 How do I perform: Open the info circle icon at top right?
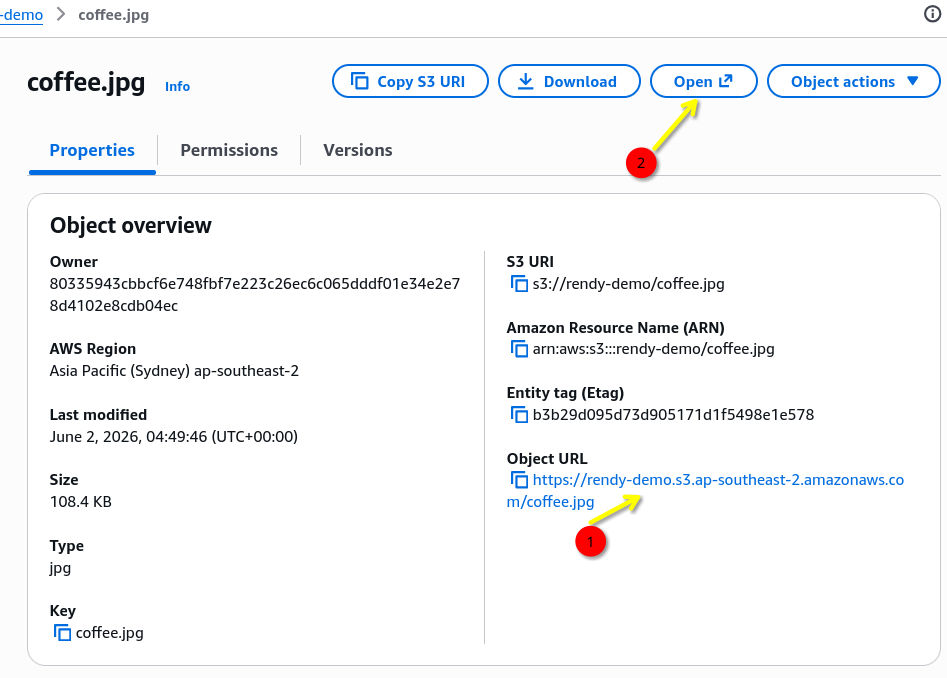click(x=933, y=13)
